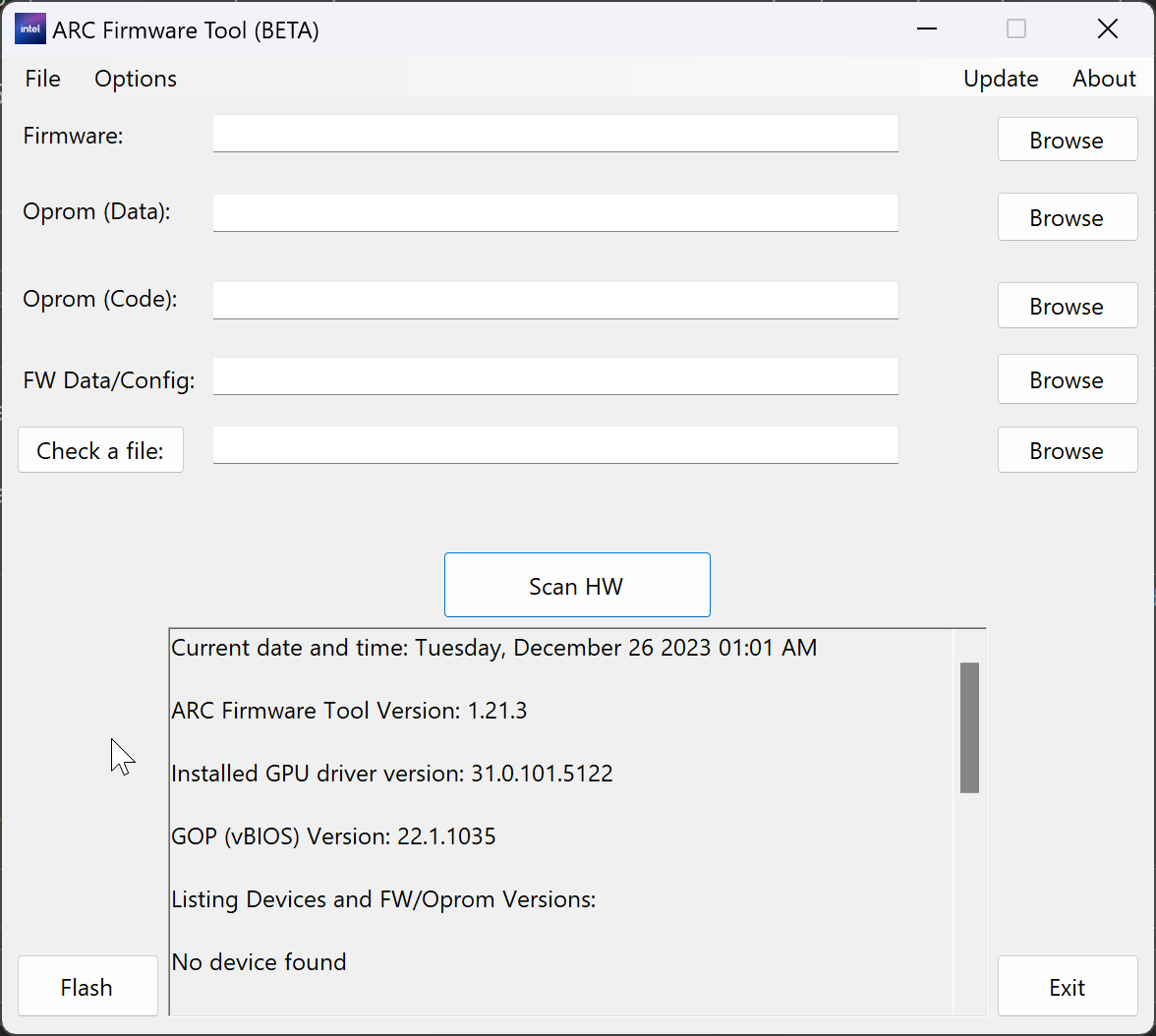Click the Update menu item

click(x=1001, y=79)
